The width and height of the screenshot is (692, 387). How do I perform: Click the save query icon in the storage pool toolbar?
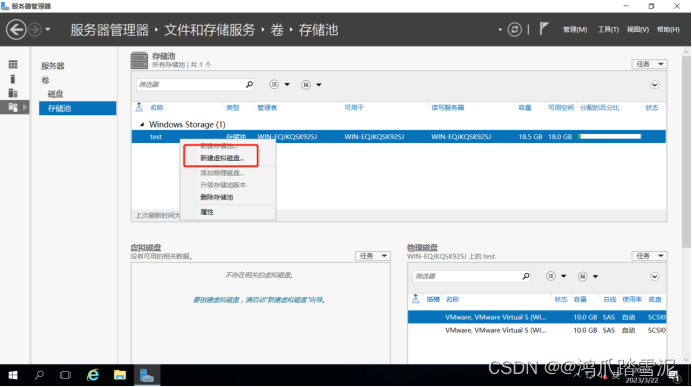point(306,84)
